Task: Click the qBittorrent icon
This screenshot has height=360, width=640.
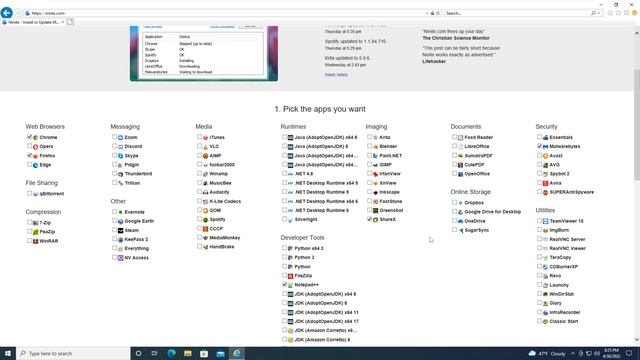Action: 36,194
